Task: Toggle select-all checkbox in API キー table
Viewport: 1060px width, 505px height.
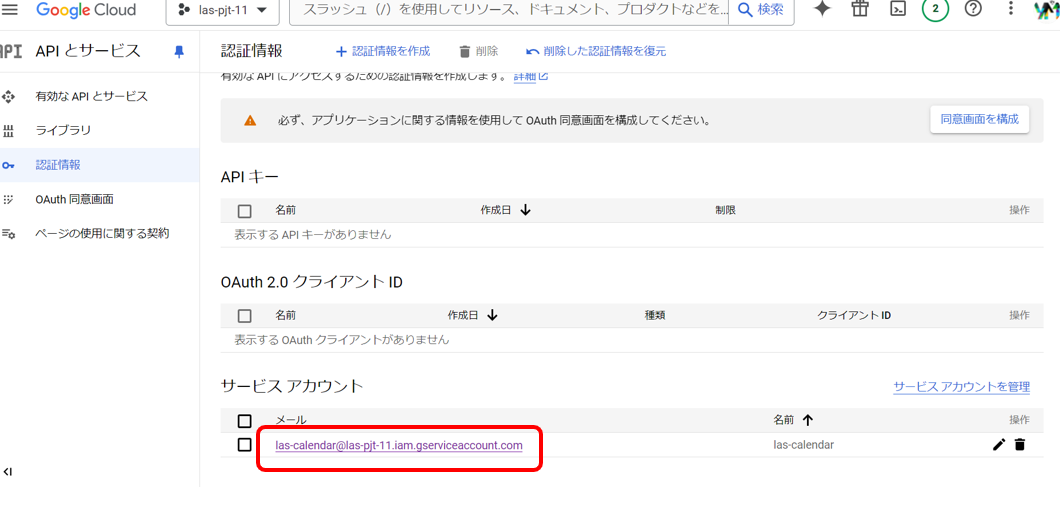Action: pyautogui.click(x=245, y=211)
